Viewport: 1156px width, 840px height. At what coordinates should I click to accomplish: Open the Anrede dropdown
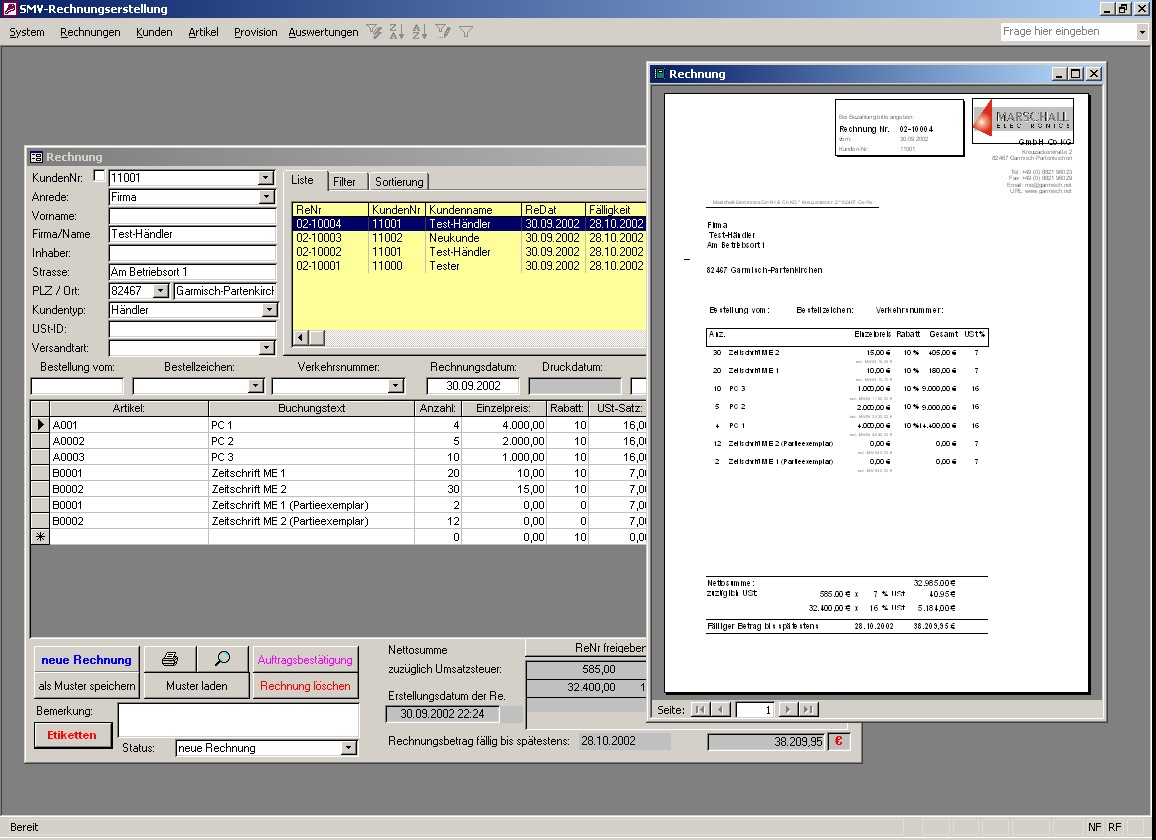pyautogui.click(x=265, y=197)
